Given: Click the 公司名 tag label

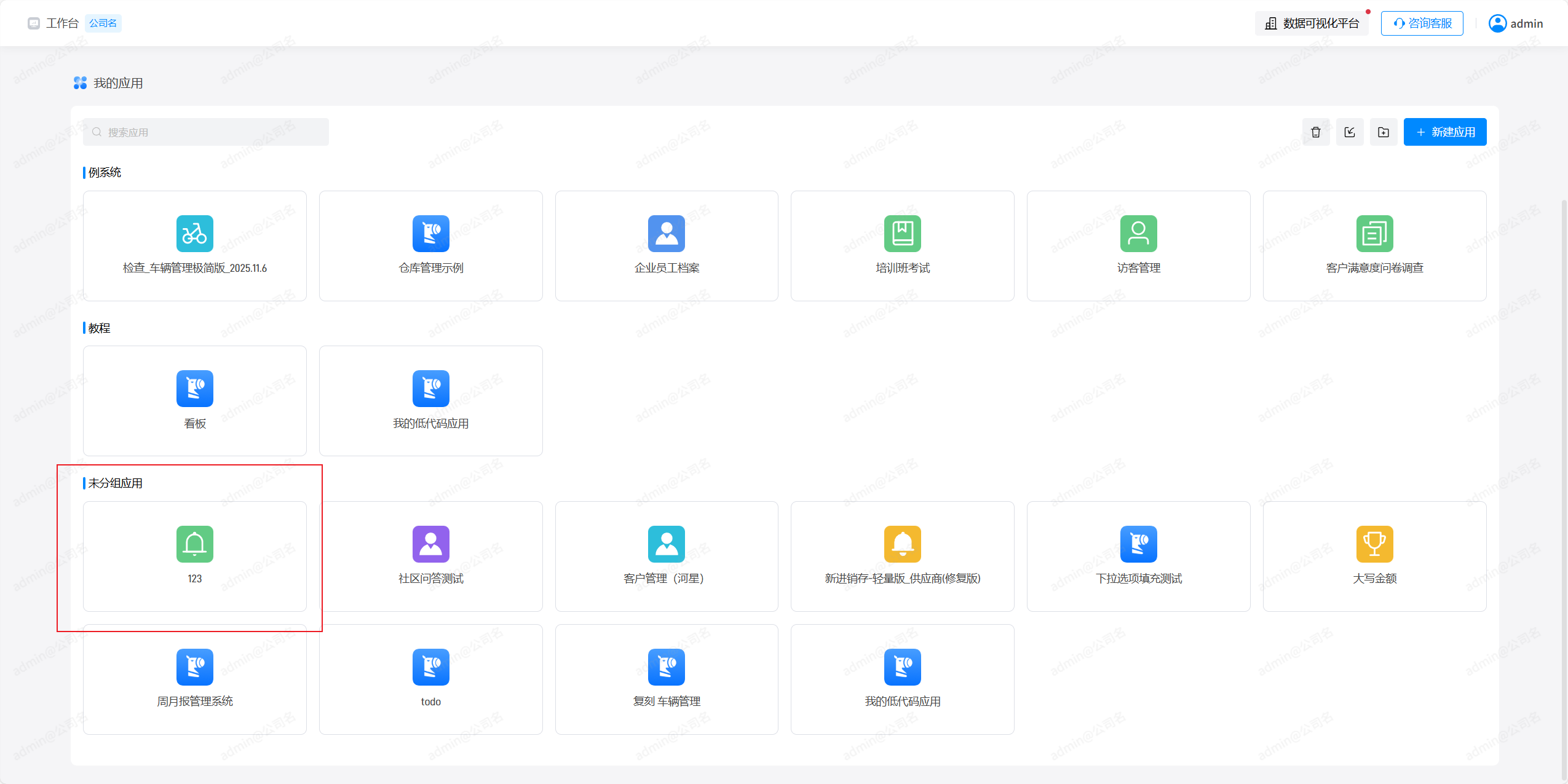Looking at the screenshot, I should click(x=103, y=23).
